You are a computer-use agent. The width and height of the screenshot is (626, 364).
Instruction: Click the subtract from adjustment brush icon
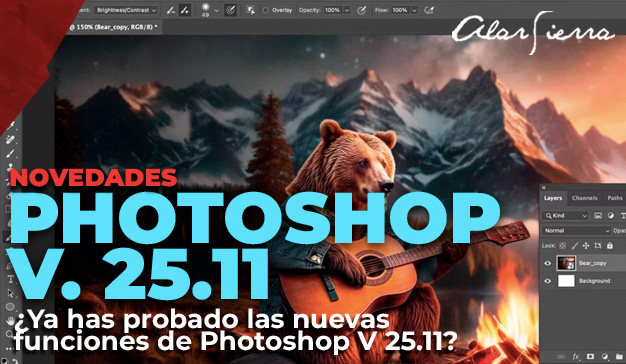[171, 10]
